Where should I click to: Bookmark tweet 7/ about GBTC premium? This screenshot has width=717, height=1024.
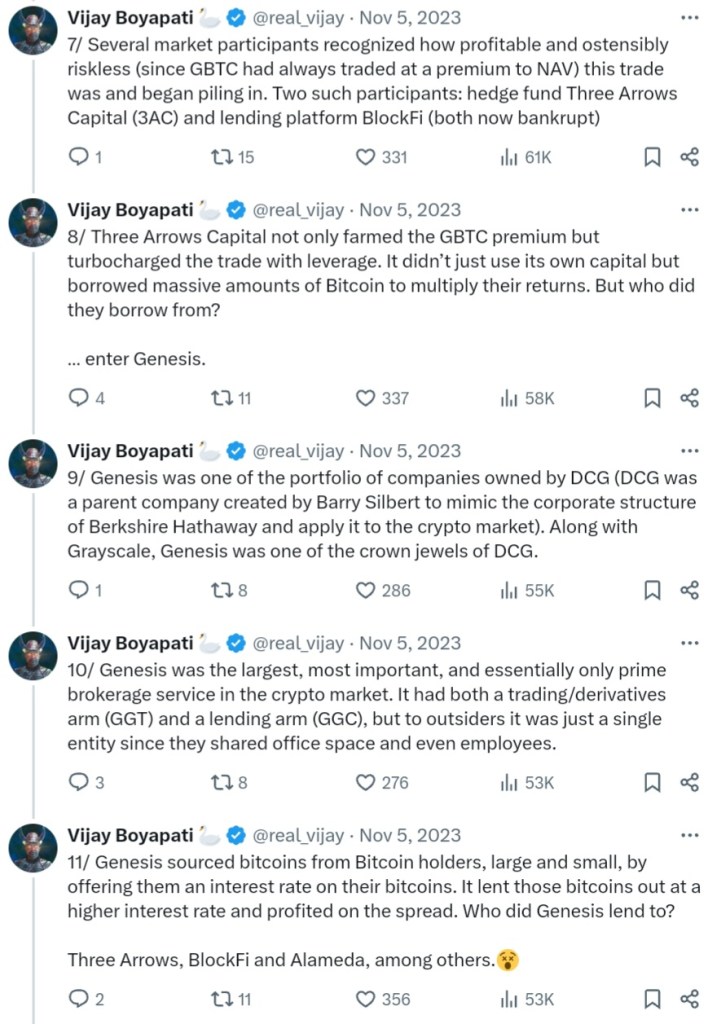(x=651, y=157)
